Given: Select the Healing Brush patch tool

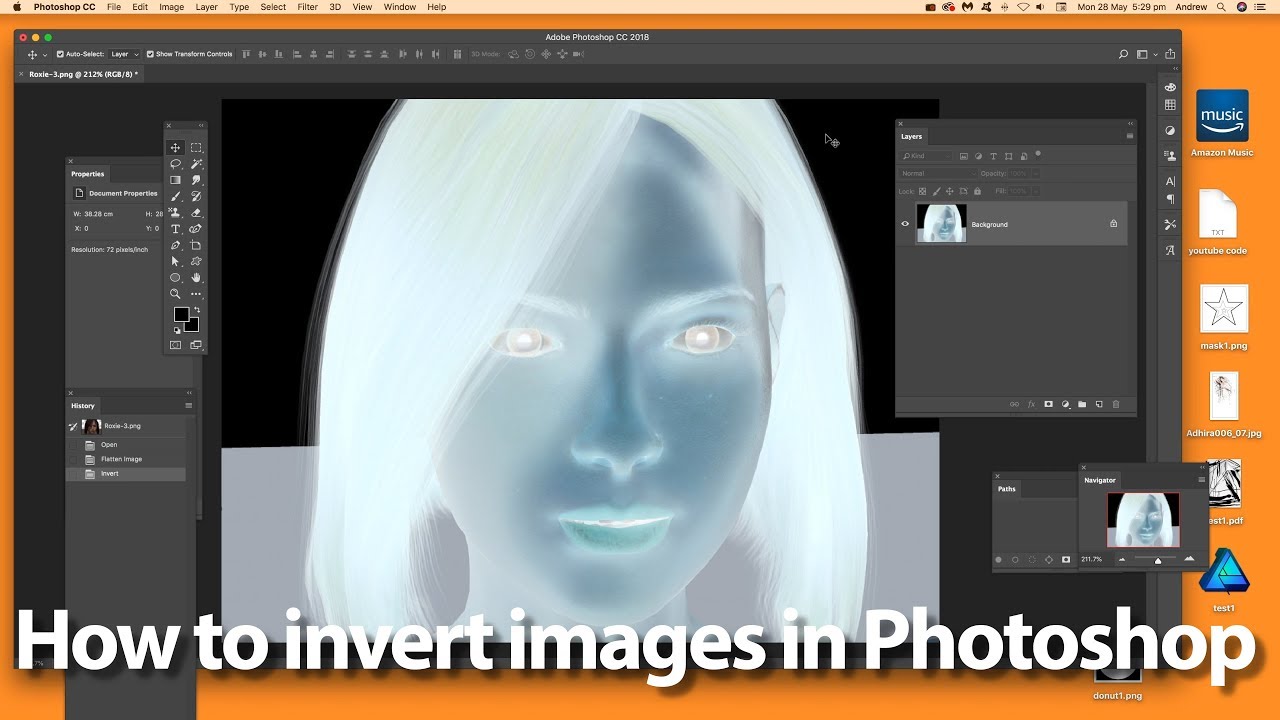Looking at the screenshot, I should coord(196,229).
